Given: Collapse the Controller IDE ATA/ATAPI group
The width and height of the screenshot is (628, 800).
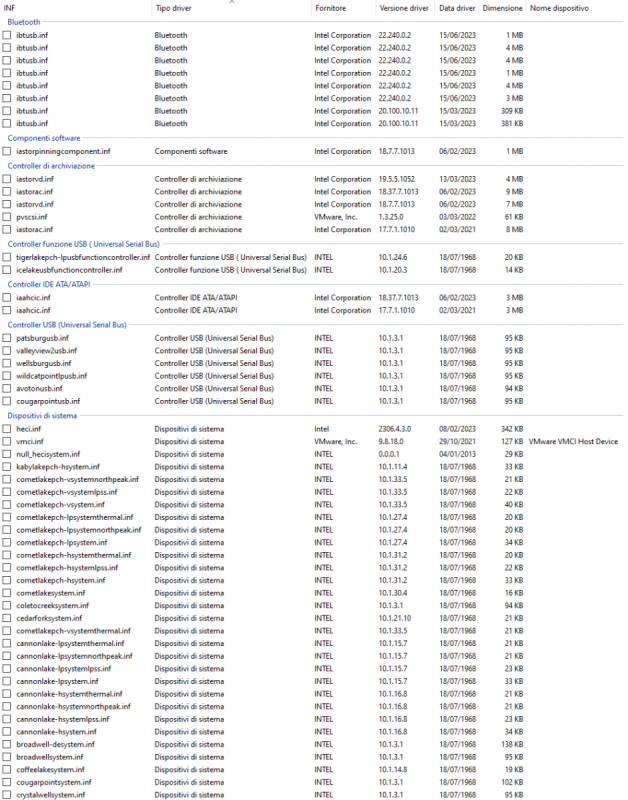Looking at the screenshot, I should tap(49, 284).
